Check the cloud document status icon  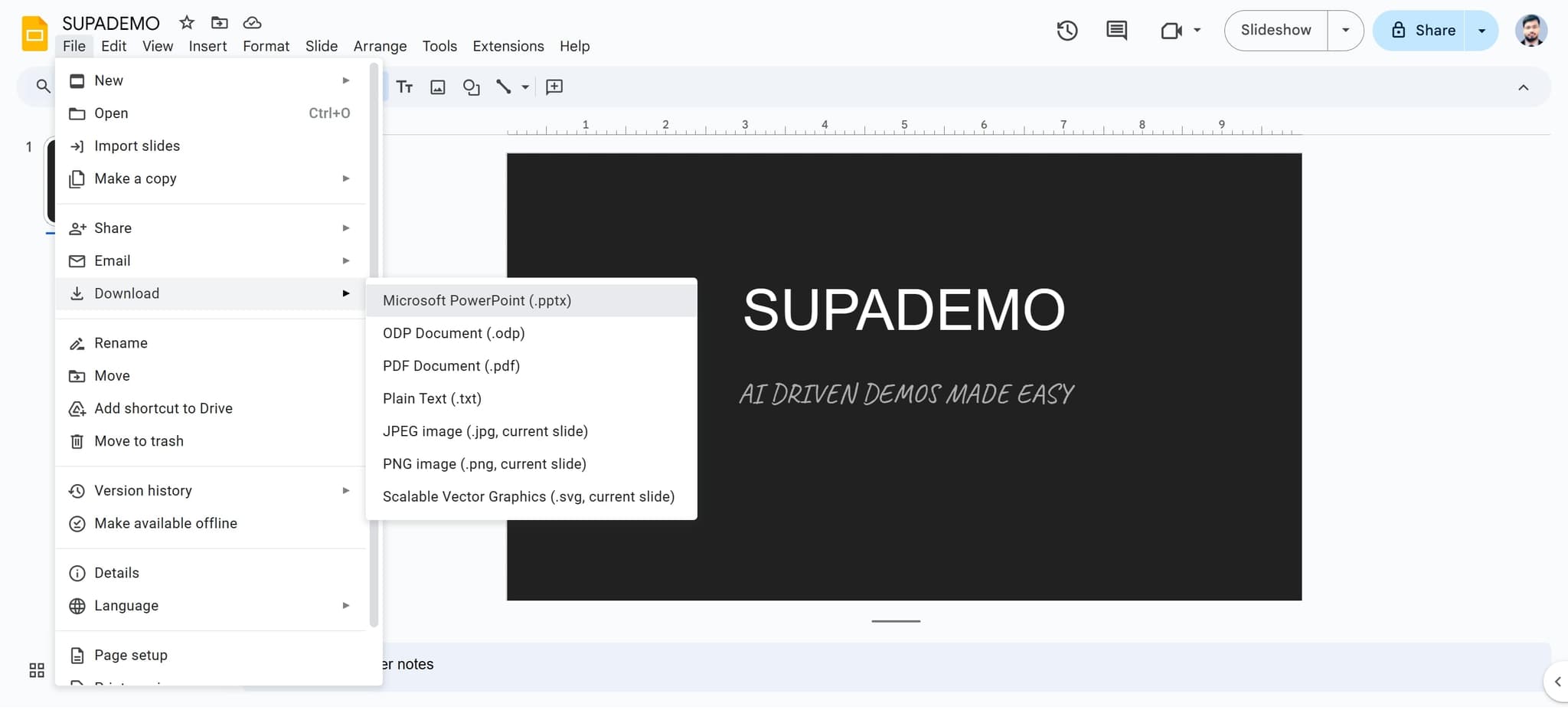click(253, 22)
